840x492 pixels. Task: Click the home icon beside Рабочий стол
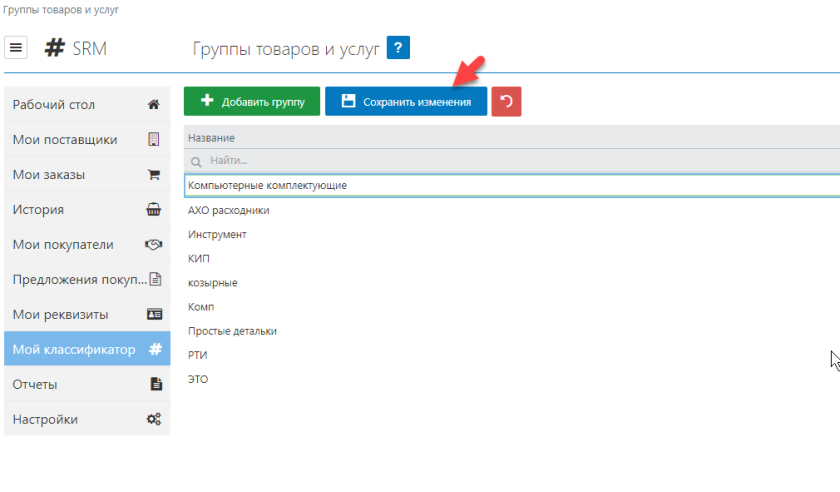(x=154, y=105)
